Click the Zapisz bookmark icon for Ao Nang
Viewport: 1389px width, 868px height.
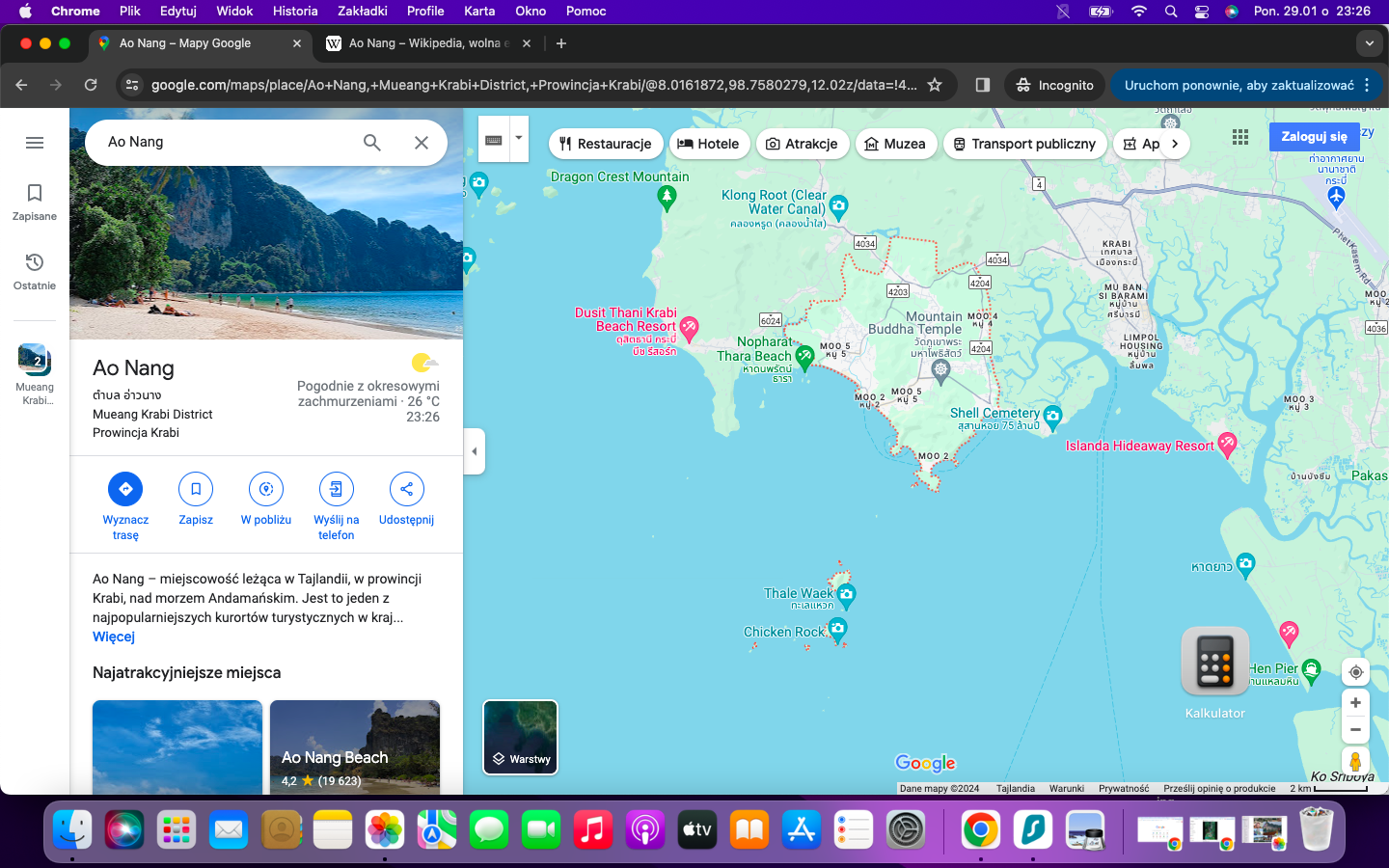pos(195,489)
